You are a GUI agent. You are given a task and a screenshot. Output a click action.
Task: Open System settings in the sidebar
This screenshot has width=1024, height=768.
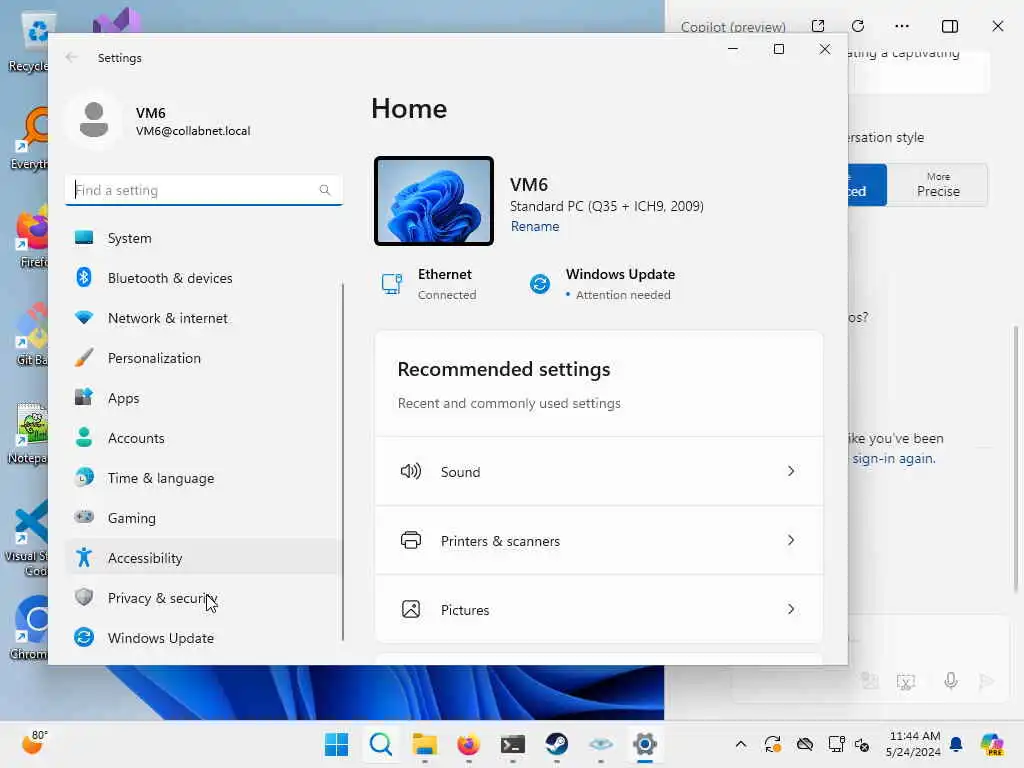coord(203,238)
